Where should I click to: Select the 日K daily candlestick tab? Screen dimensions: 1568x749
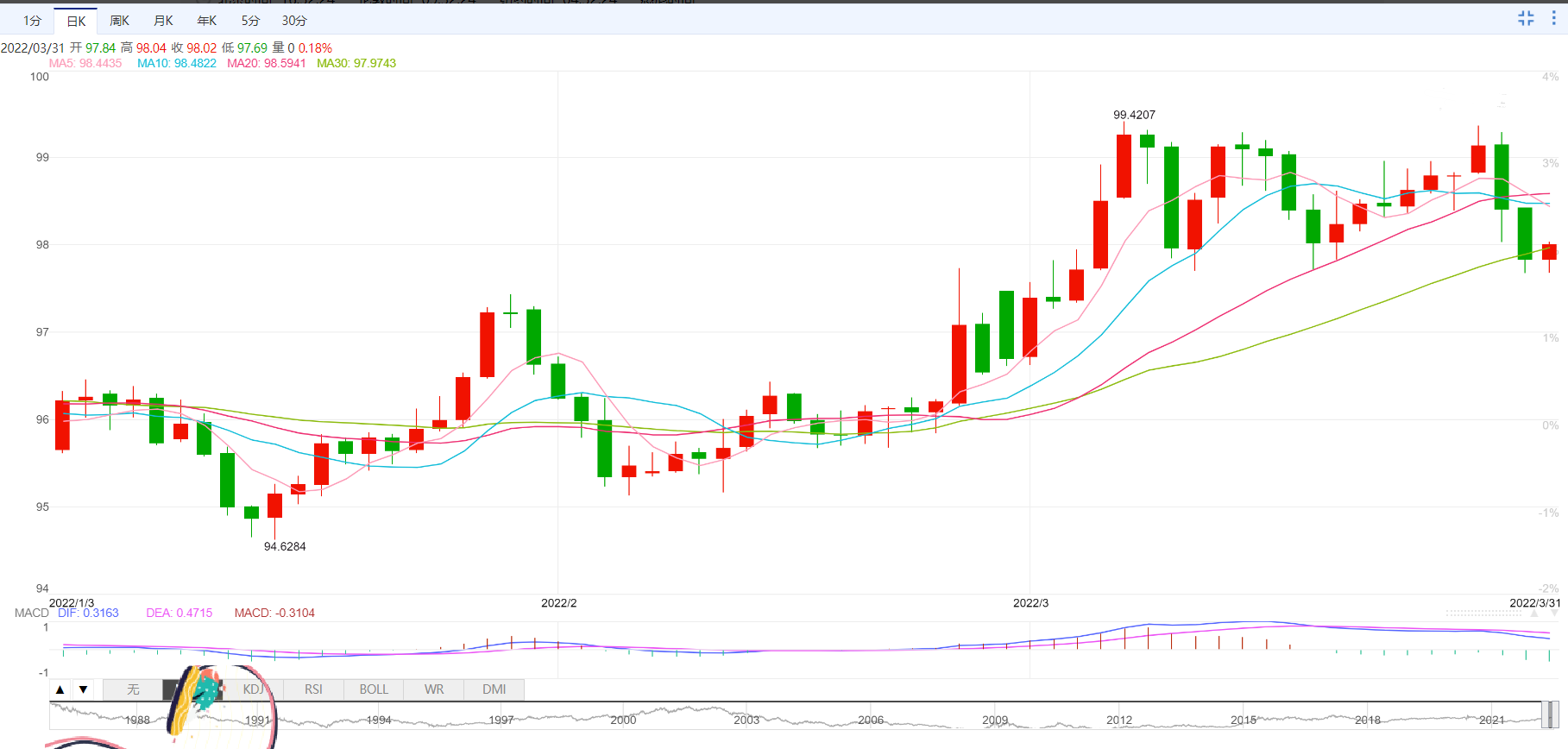tap(76, 21)
